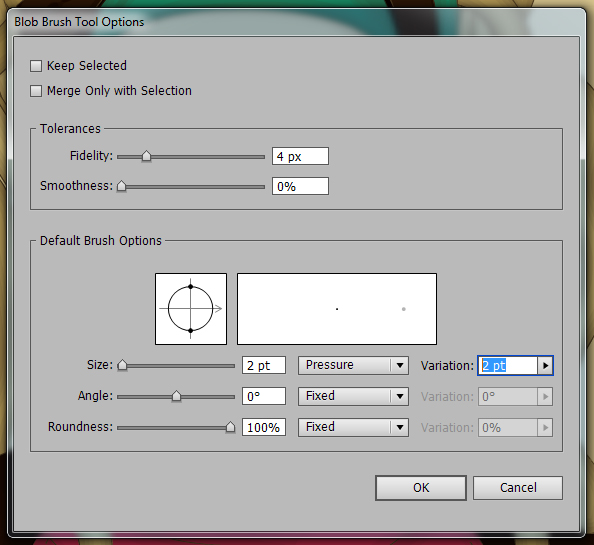The image size is (594, 545).
Task: Click the brush shape angle preview
Action: tap(191, 309)
